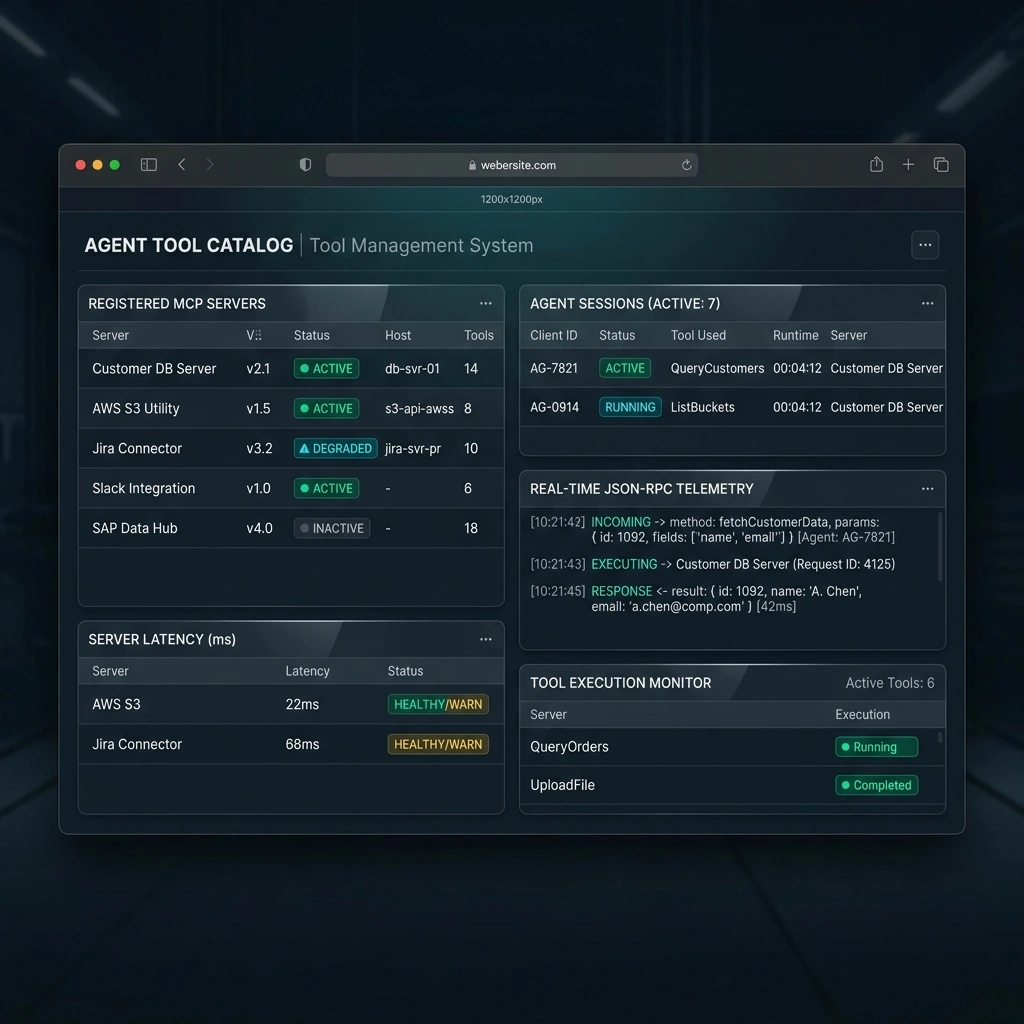Viewport: 1024px width, 1024px height.
Task: Select the UploadFile tool row
Action: (732, 785)
